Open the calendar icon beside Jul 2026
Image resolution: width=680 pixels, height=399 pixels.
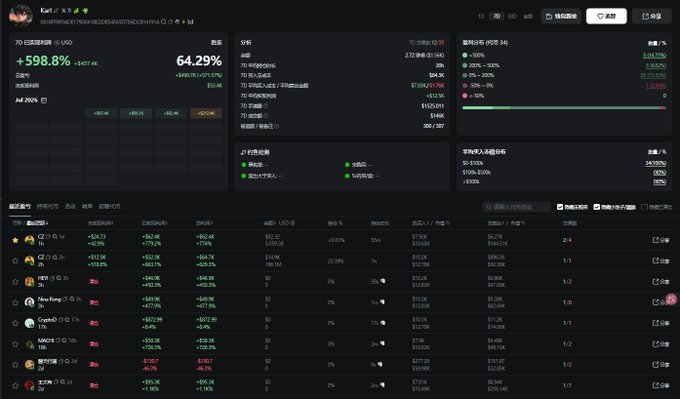coord(44,100)
